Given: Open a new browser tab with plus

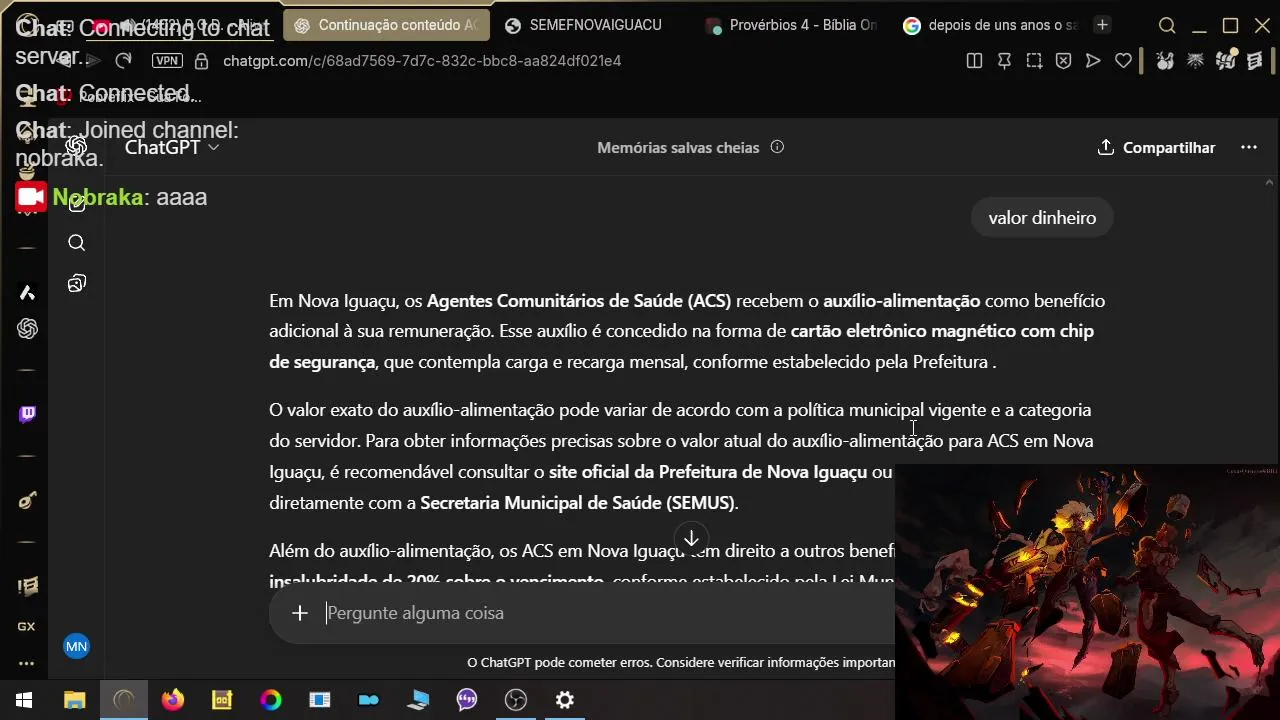Looking at the screenshot, I should (x=1102, y=25).
